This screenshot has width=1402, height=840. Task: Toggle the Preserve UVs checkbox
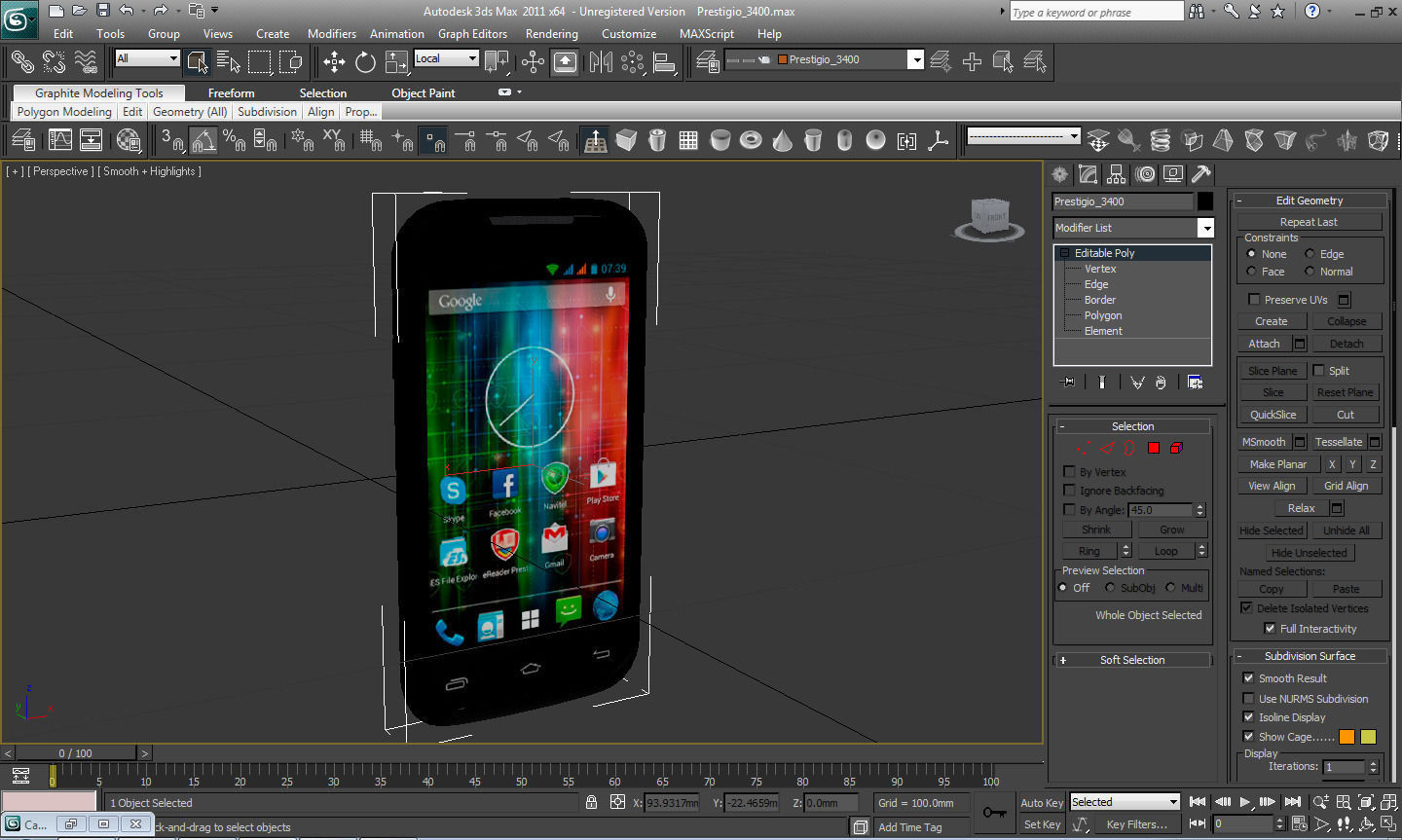coord(1254,300)
